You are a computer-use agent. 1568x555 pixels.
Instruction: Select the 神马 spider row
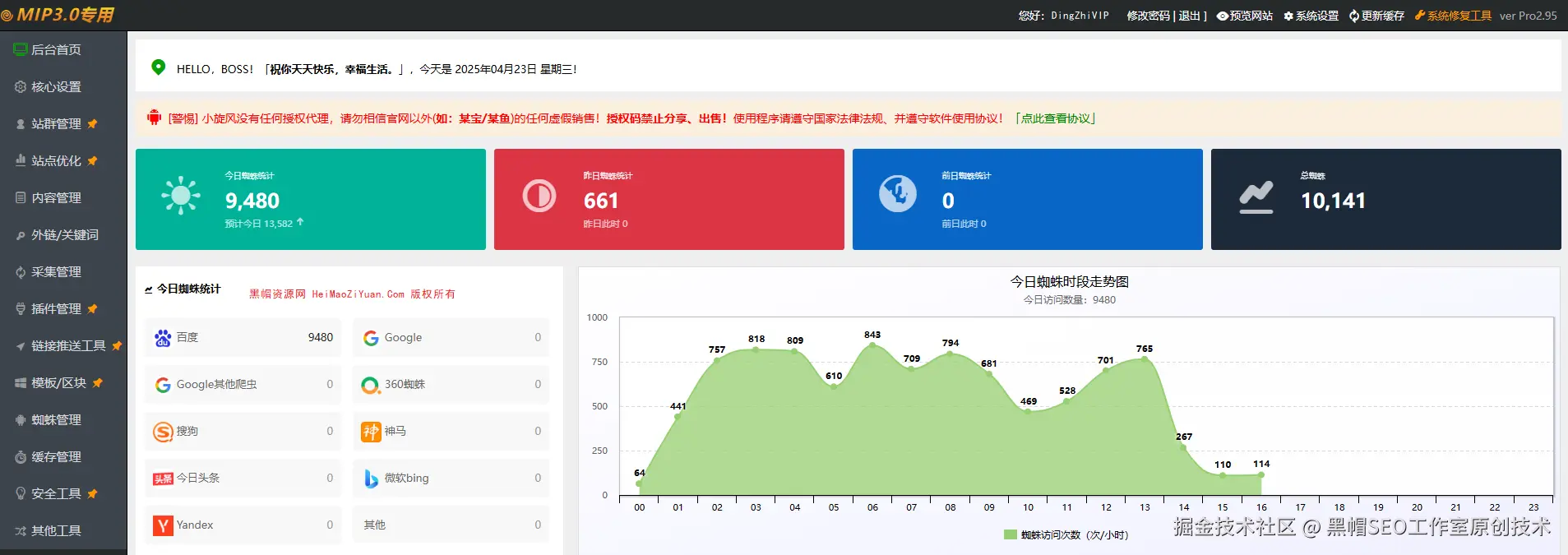[451, 431]
